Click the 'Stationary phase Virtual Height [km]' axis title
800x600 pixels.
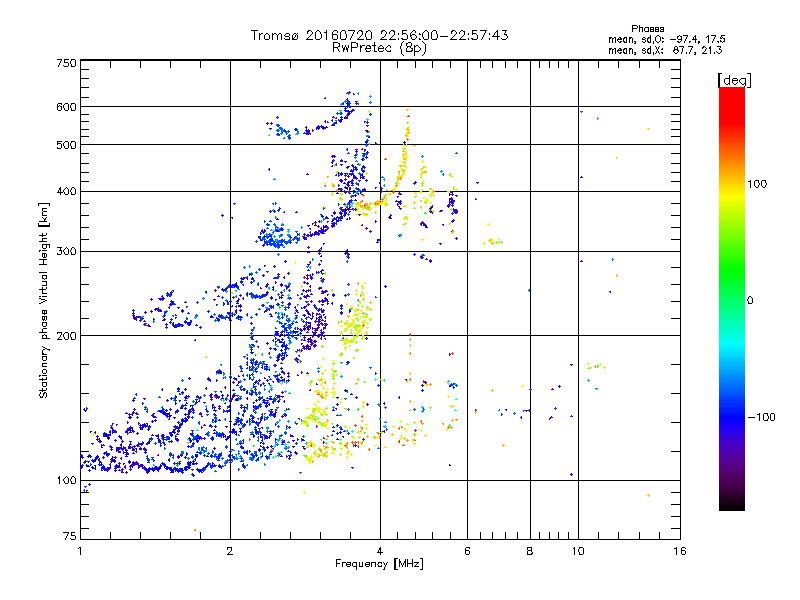click(x=44, y=301)
